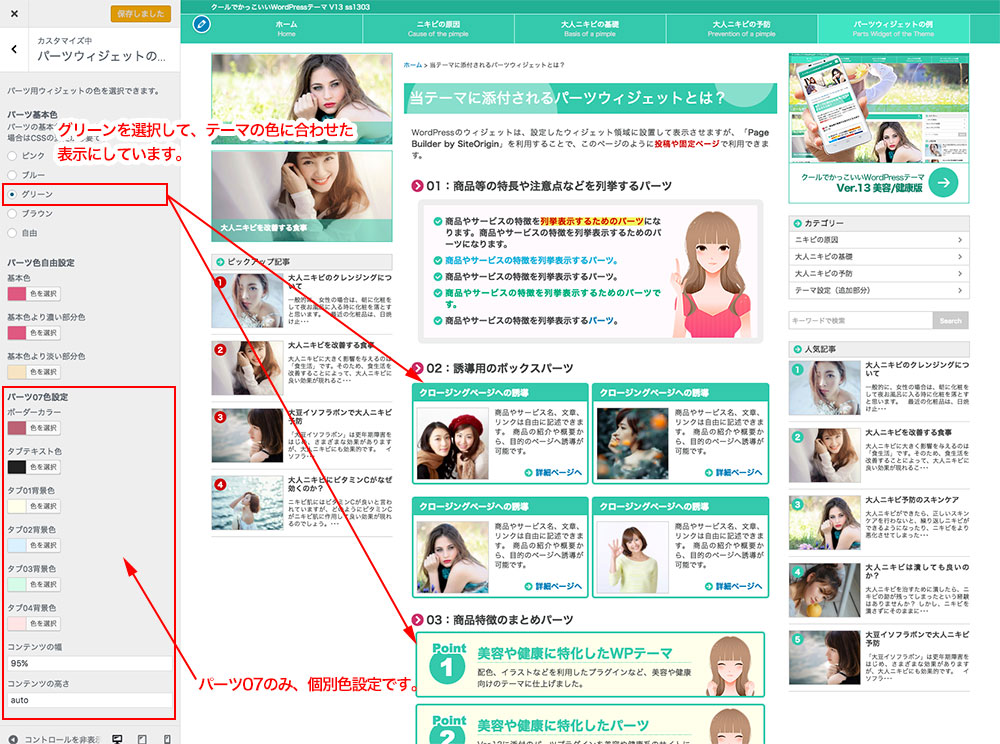Open 詳細ページへ link in the waving woman box
This screenshot has width=1000, height=744.
point(733,586)
